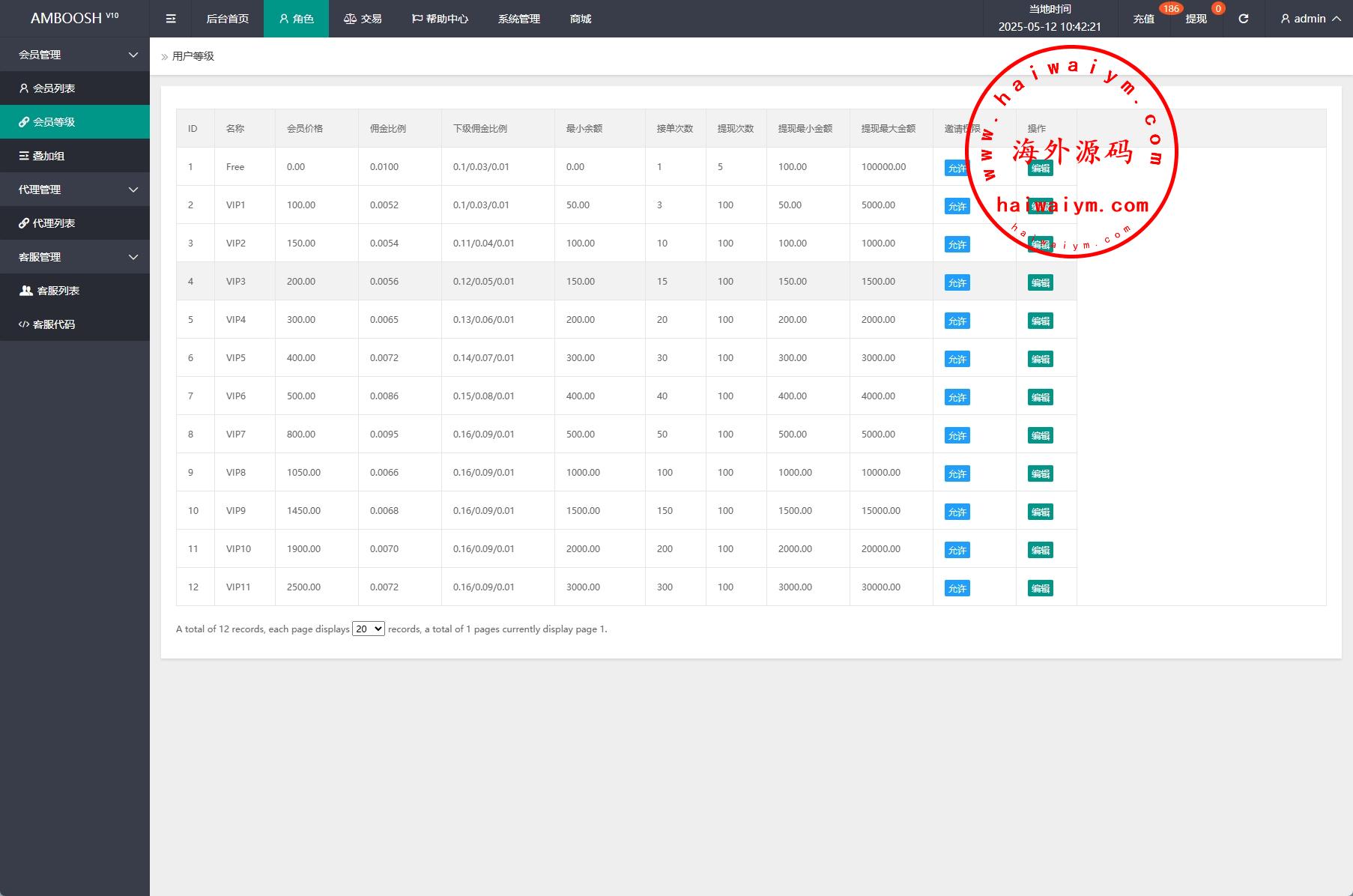Collapse the 会员管理 sidebar section

pos(75,55)
